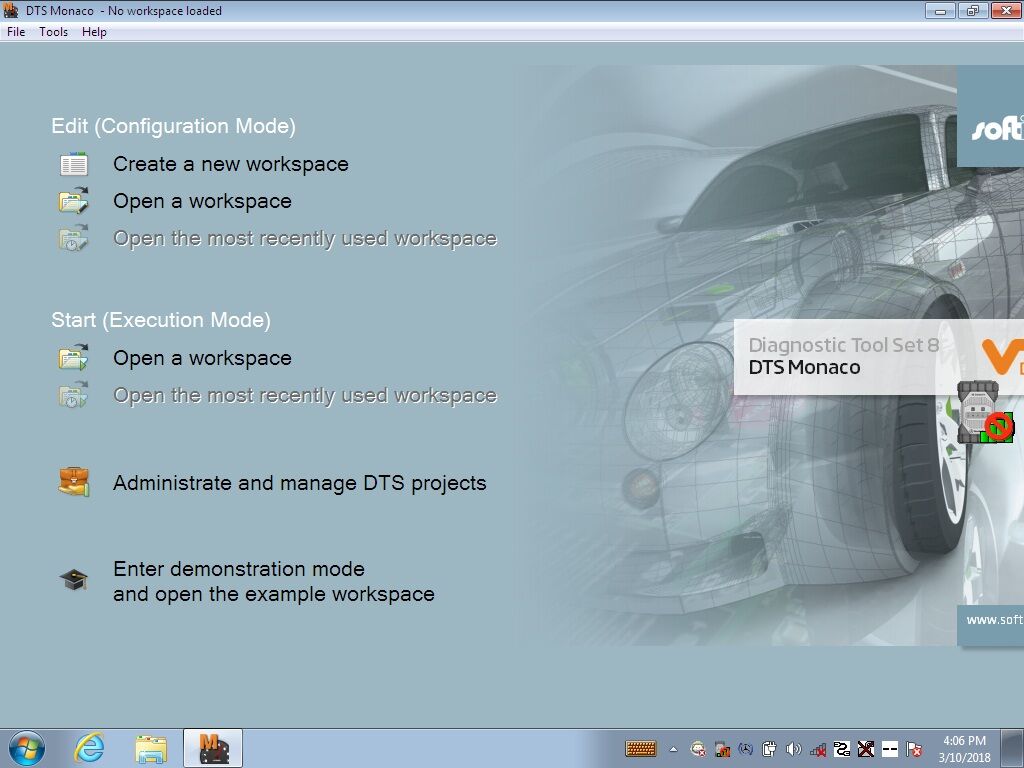Viewport: 1024px width, 768px height.
Task: Open Administrate and manage DTS projects text link
Action: [300, 483]
